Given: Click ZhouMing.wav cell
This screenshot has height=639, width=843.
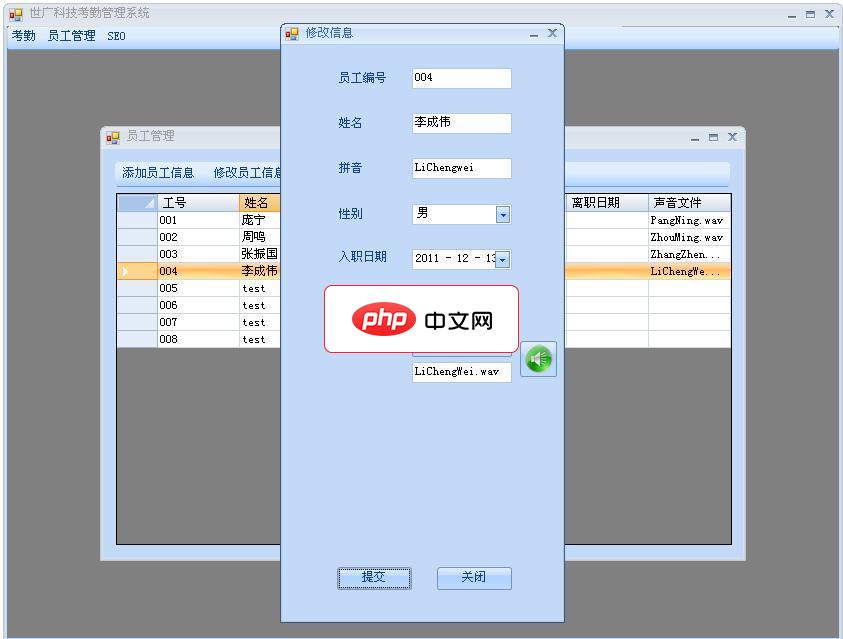Looking at the screenshot, I should point(690,238).
